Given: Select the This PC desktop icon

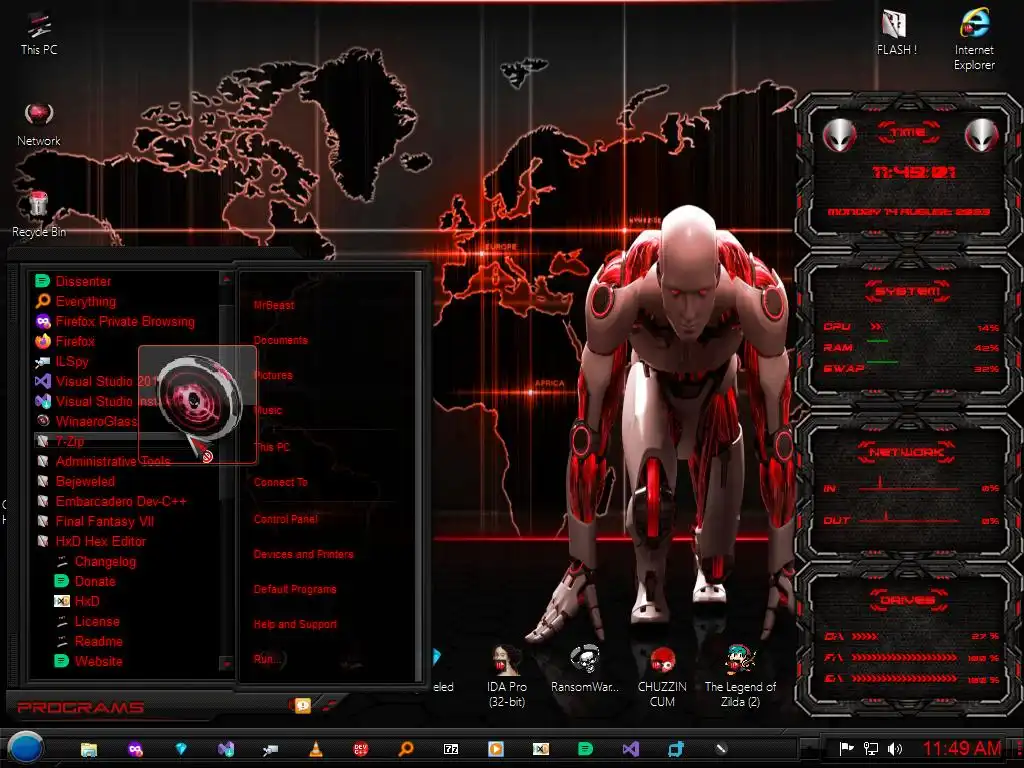Looking at the screenshot, I should point(39,33).
